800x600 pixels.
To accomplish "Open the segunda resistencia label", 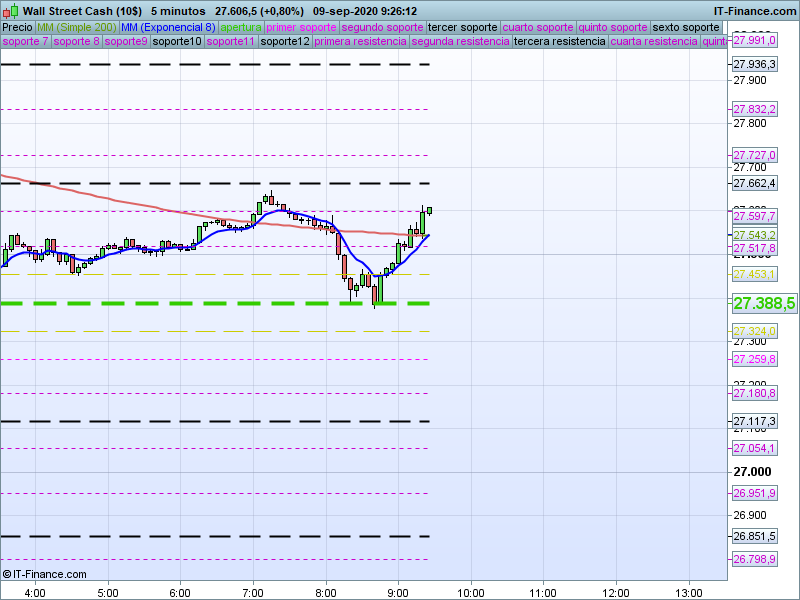I will pos(460,41).
